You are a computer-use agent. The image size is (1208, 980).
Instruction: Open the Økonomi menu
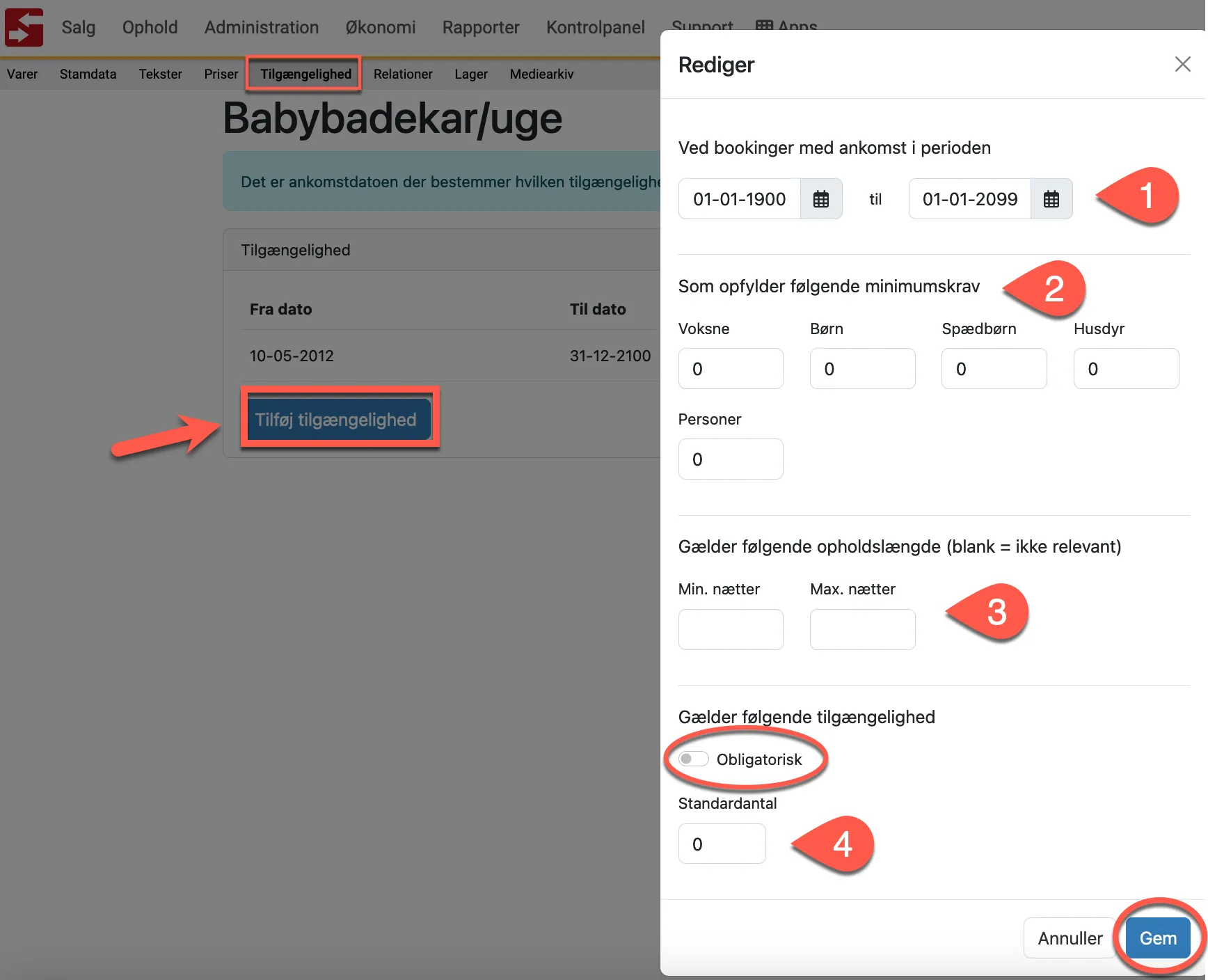tap(380, 27)
